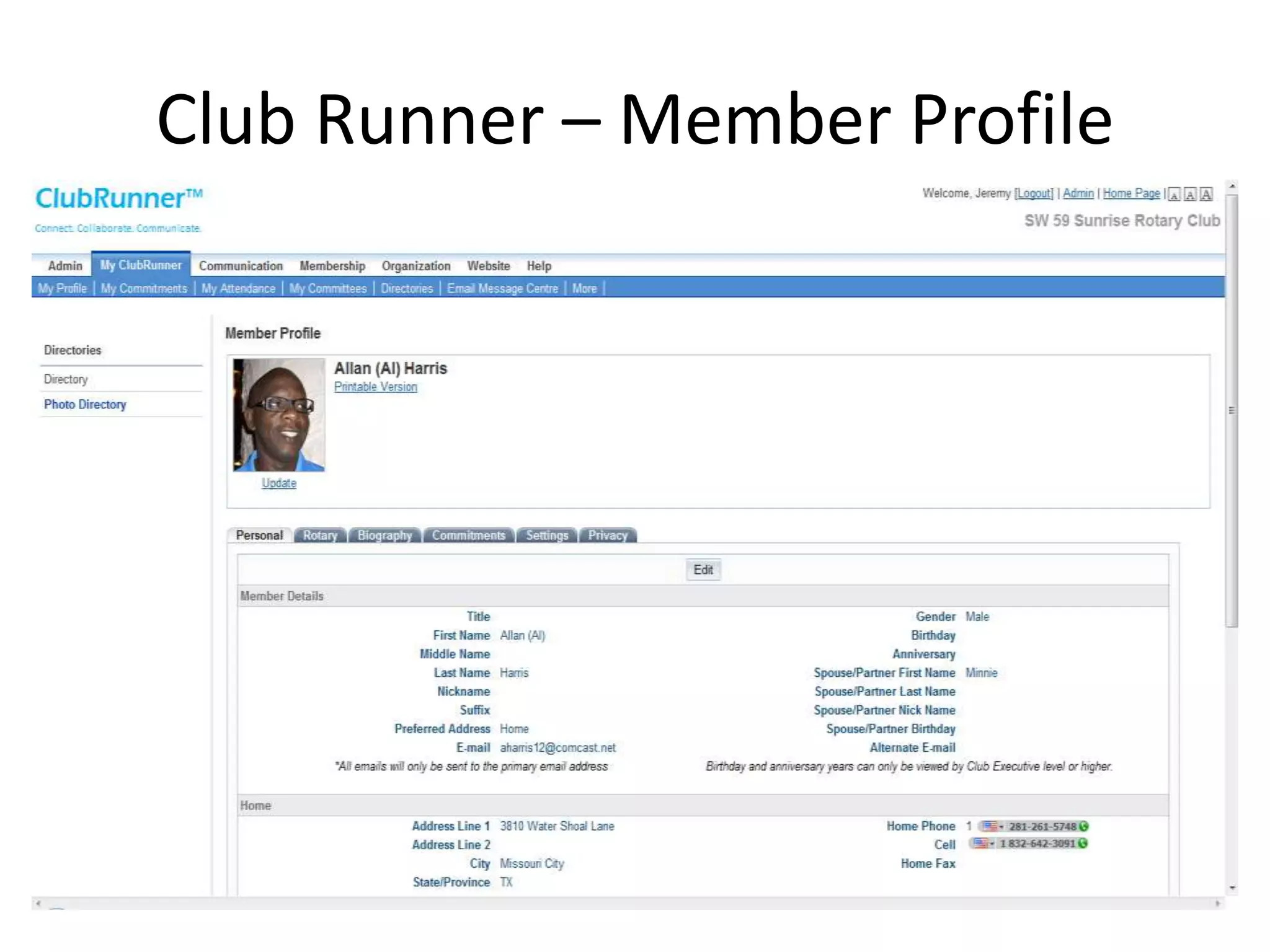The image size is (1270, 952).
Task: Click the member profile photo
Action: coord(278,415)
